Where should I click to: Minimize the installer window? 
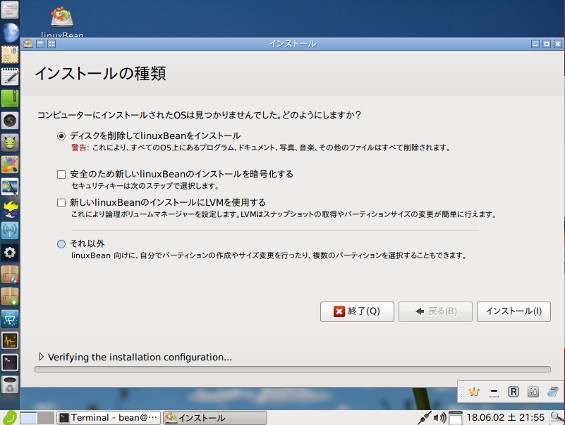535,44
